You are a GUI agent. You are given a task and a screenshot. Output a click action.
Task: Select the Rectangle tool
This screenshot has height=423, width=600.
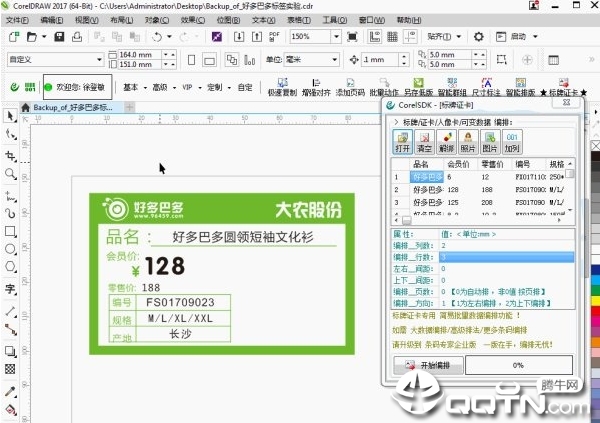10,231
